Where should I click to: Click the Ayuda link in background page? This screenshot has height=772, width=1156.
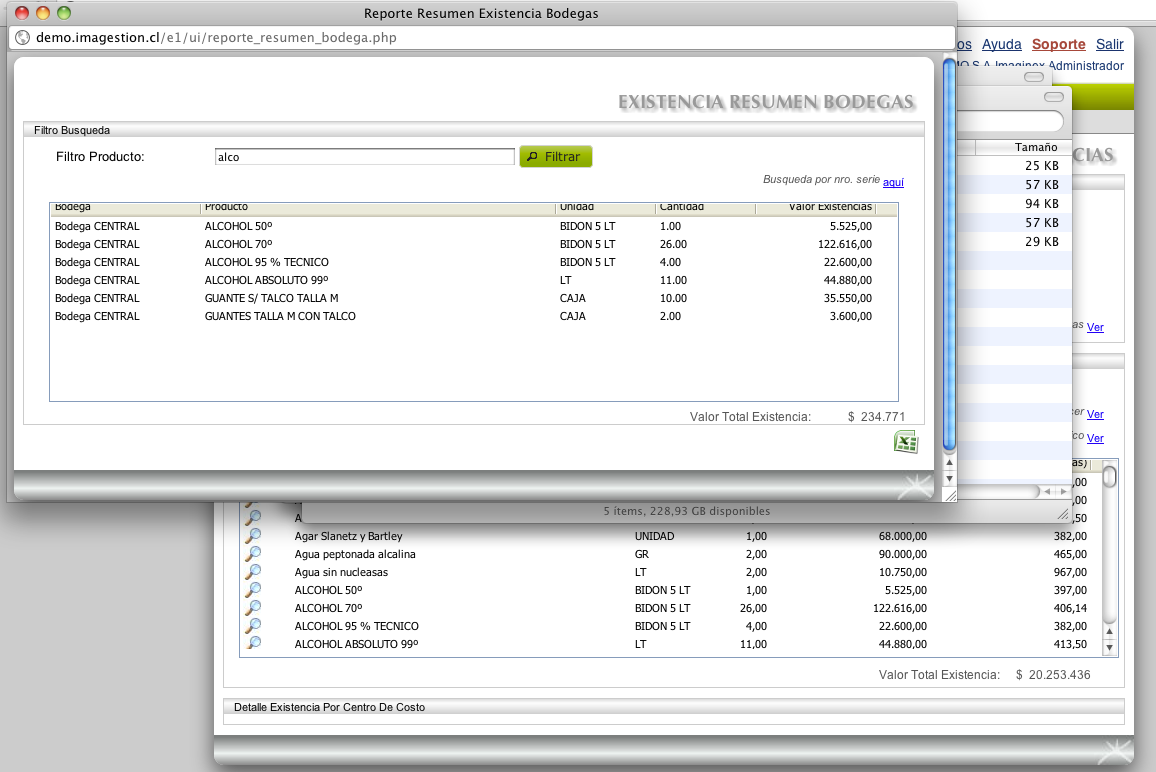(x=1001, y=44)
